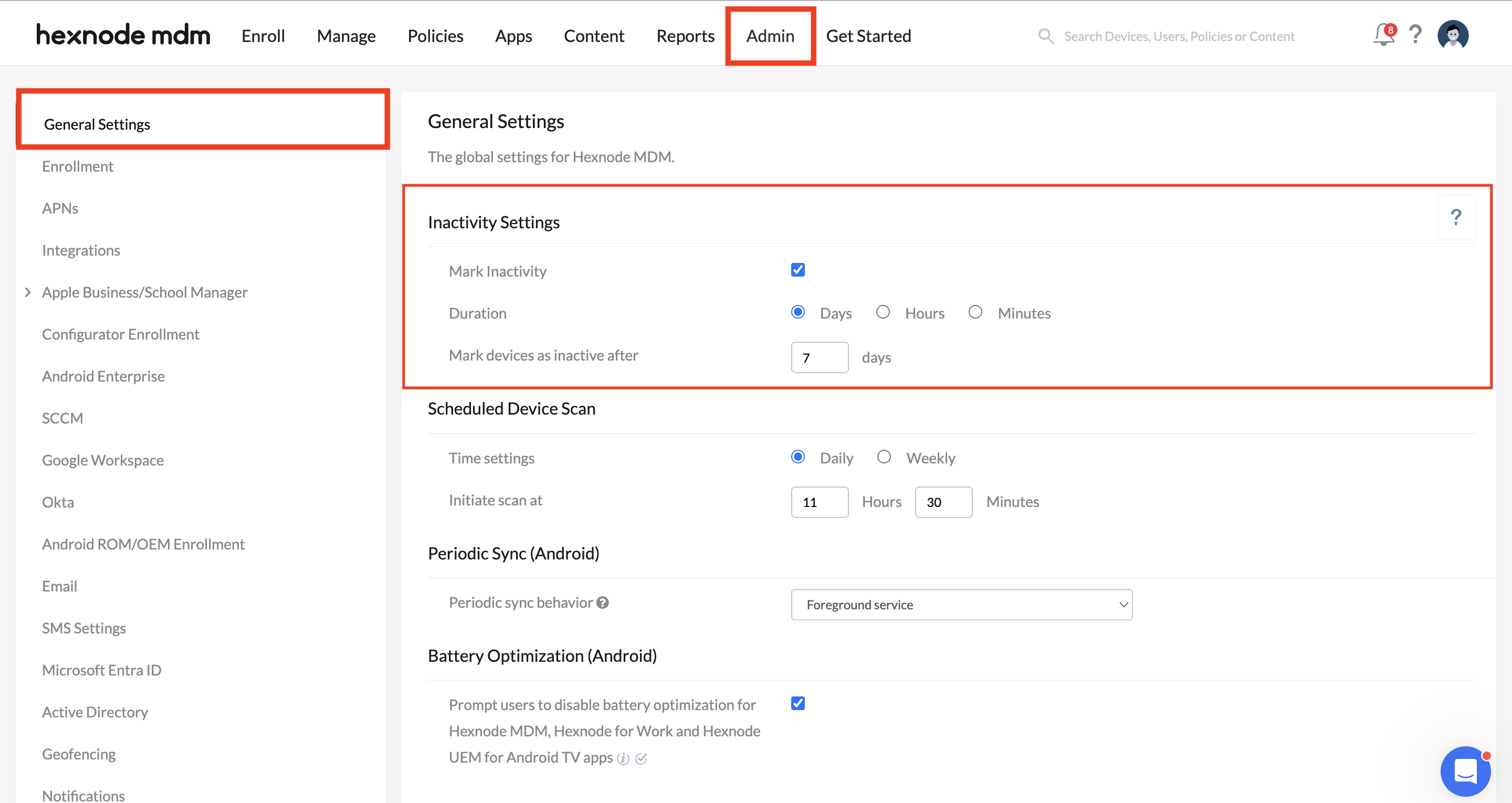Viewport: 1512px width, 803px height.
Task: Open Active Directory in sidebar
Action: [x=95, y=712]
